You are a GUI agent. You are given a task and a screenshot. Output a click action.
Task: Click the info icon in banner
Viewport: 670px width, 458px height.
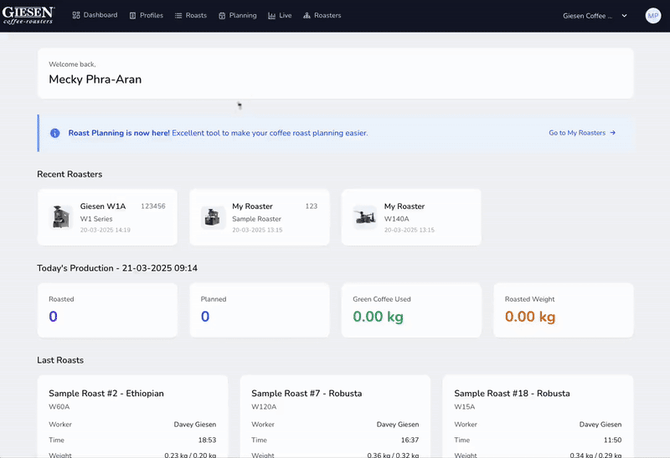55,133
